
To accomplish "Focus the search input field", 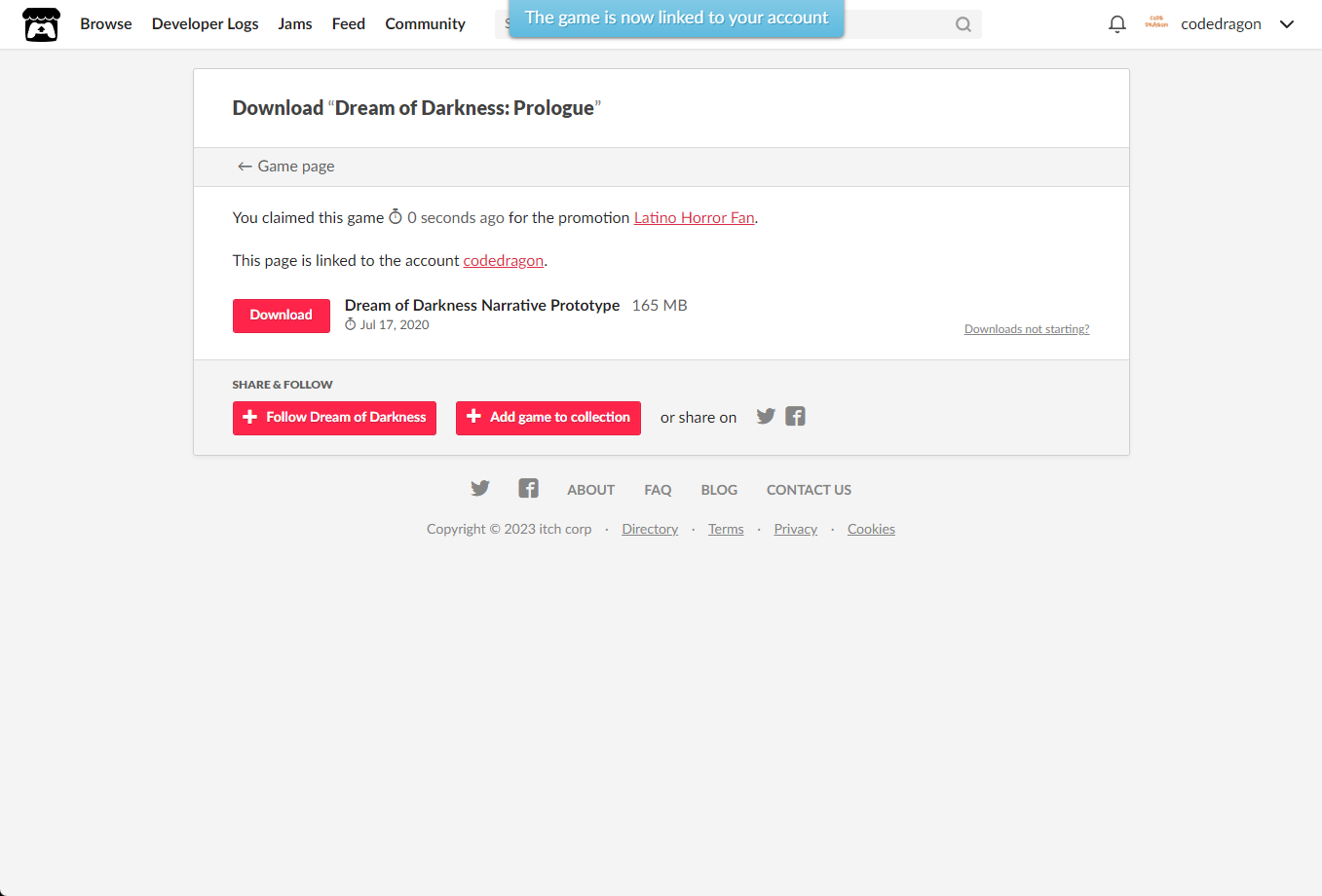I will click(738, 24).
